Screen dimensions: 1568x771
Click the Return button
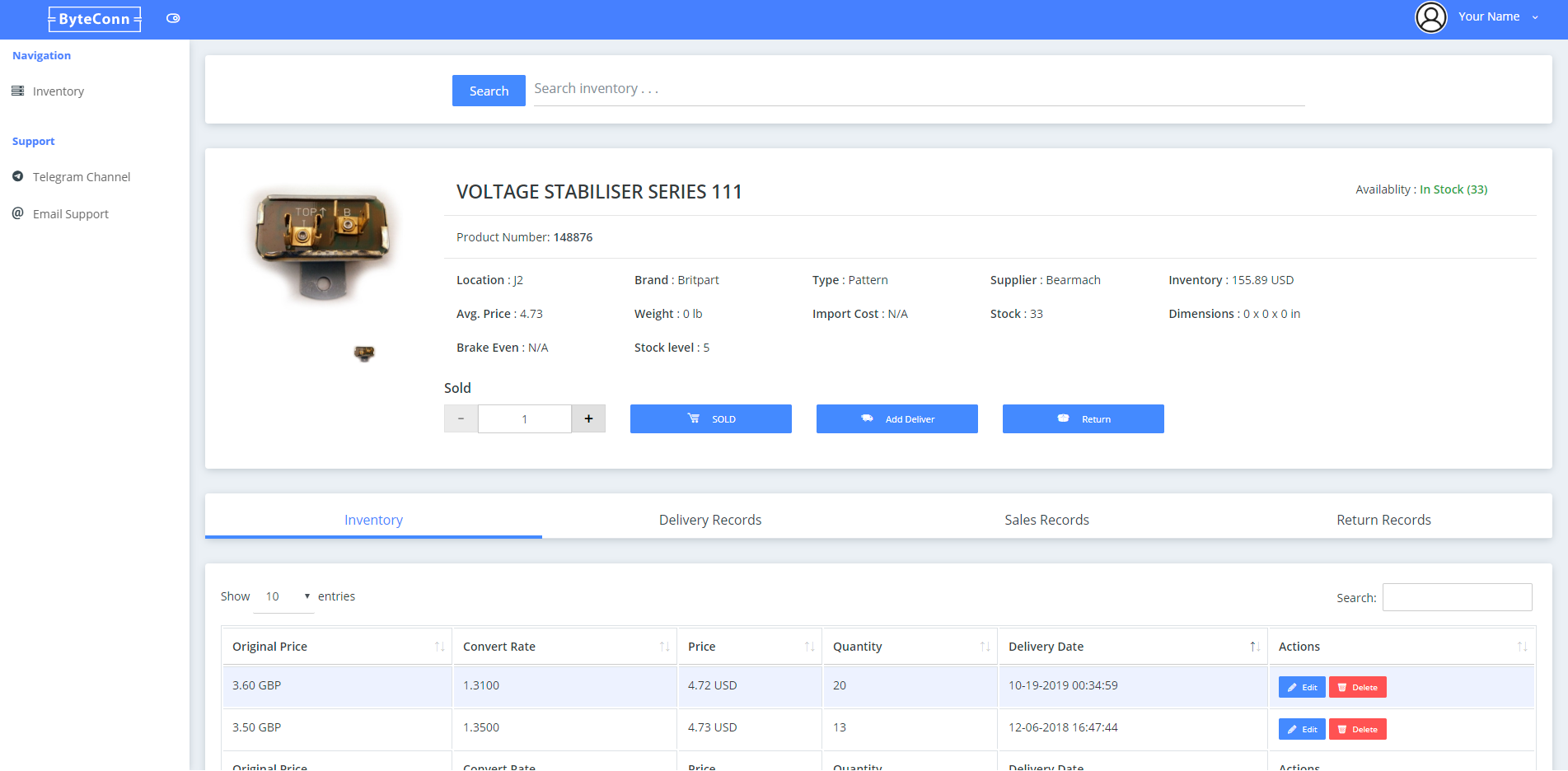pyautogui.click(x=1083, y=418)
